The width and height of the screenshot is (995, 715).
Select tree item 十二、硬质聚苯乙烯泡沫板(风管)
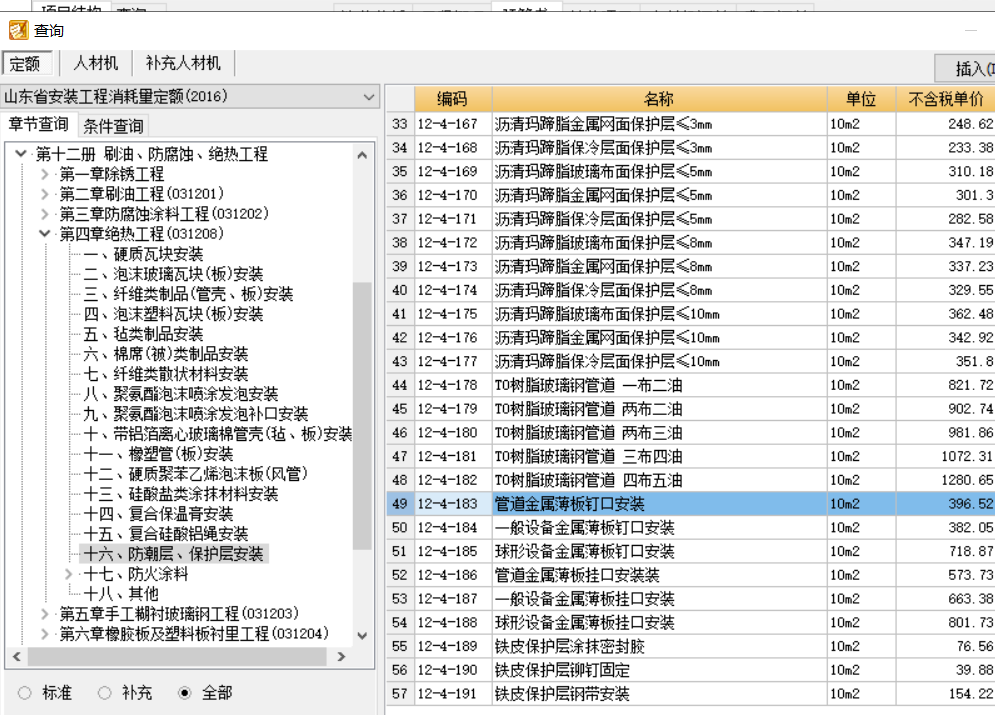tap(196, 474)
